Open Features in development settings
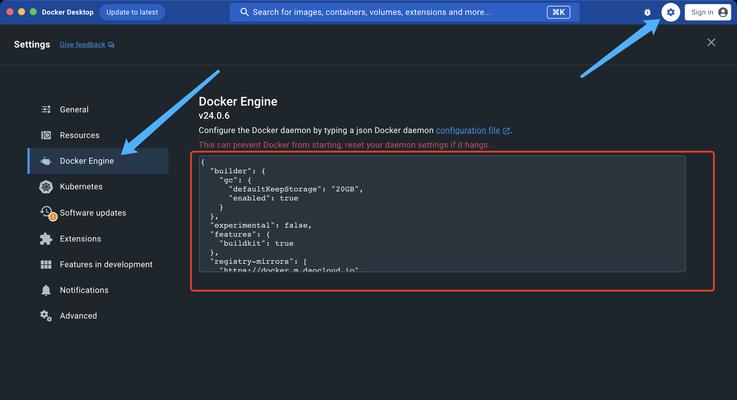 pyautogui.click(x=98, y=265)
